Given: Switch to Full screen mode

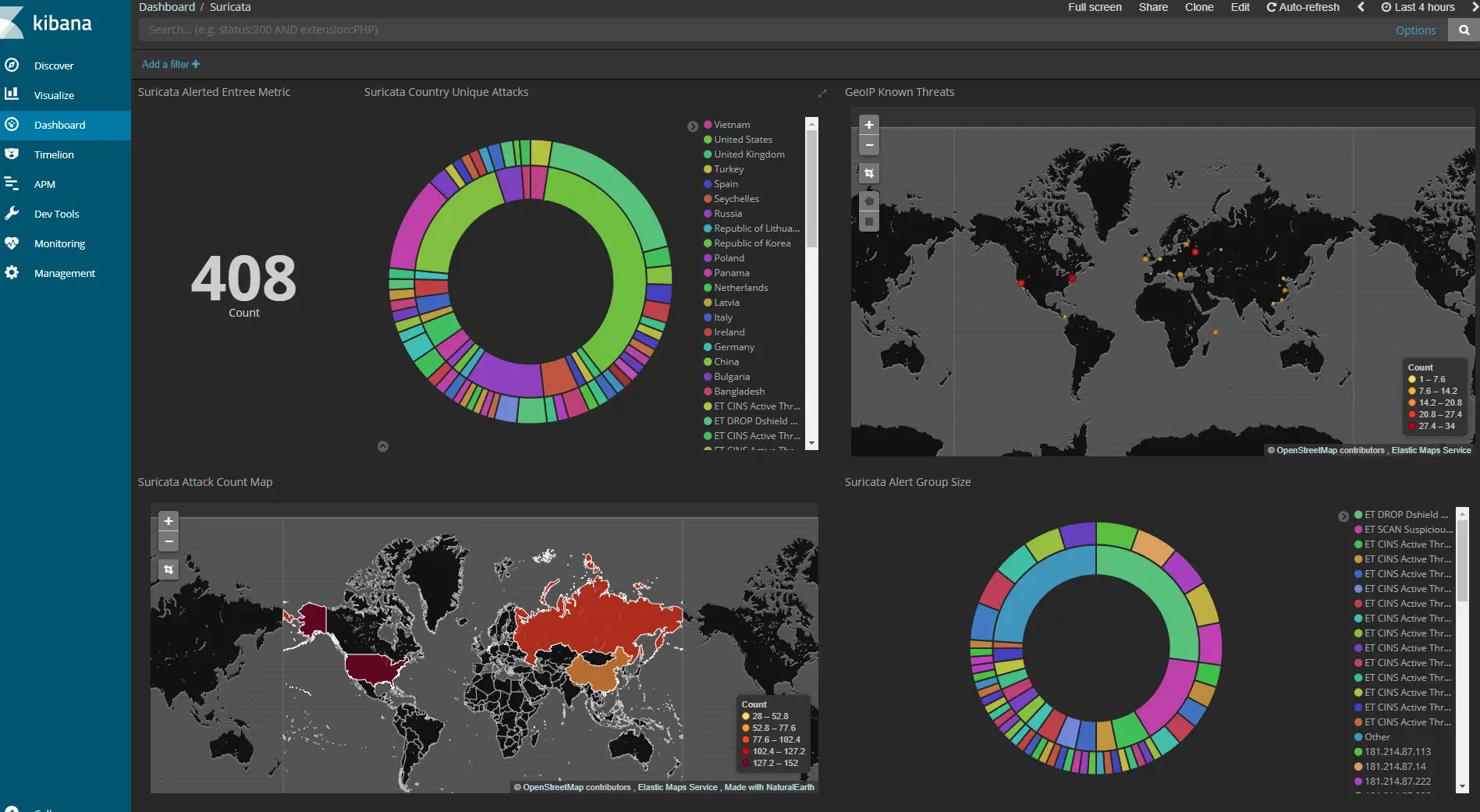Looking at the screenshot, I should point(1094,7).
